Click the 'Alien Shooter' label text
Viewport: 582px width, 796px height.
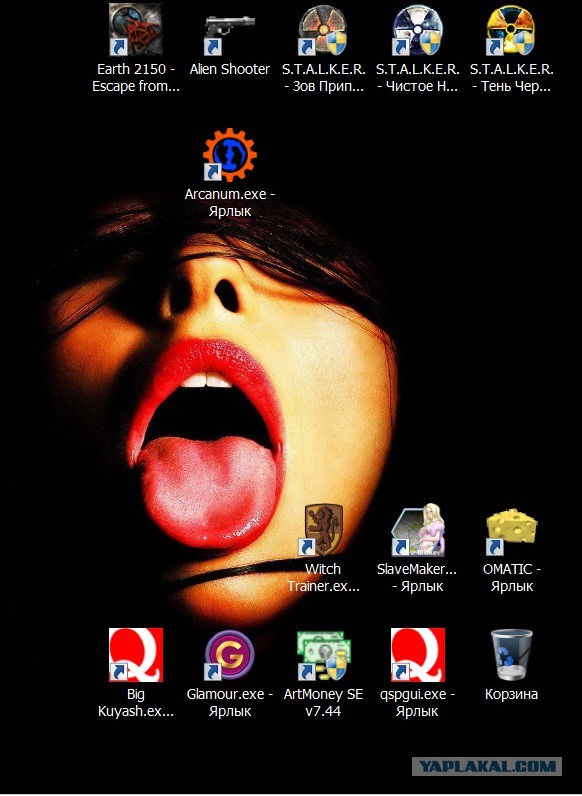230,70
